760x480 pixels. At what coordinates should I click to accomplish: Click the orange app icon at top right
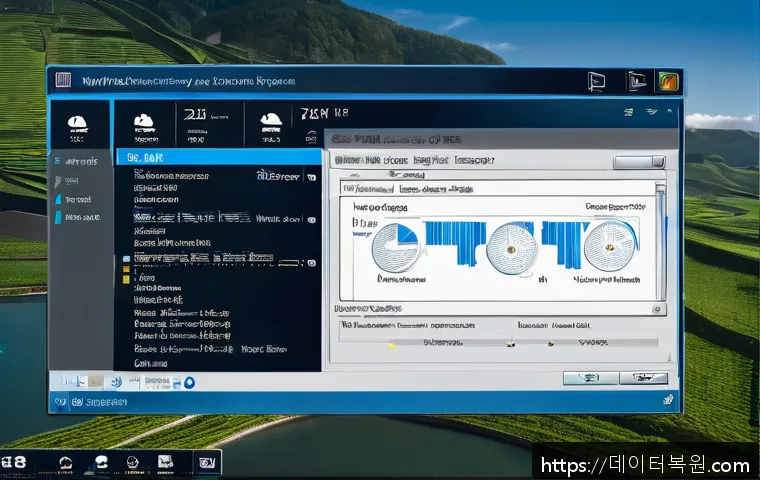tap(667, 82)
